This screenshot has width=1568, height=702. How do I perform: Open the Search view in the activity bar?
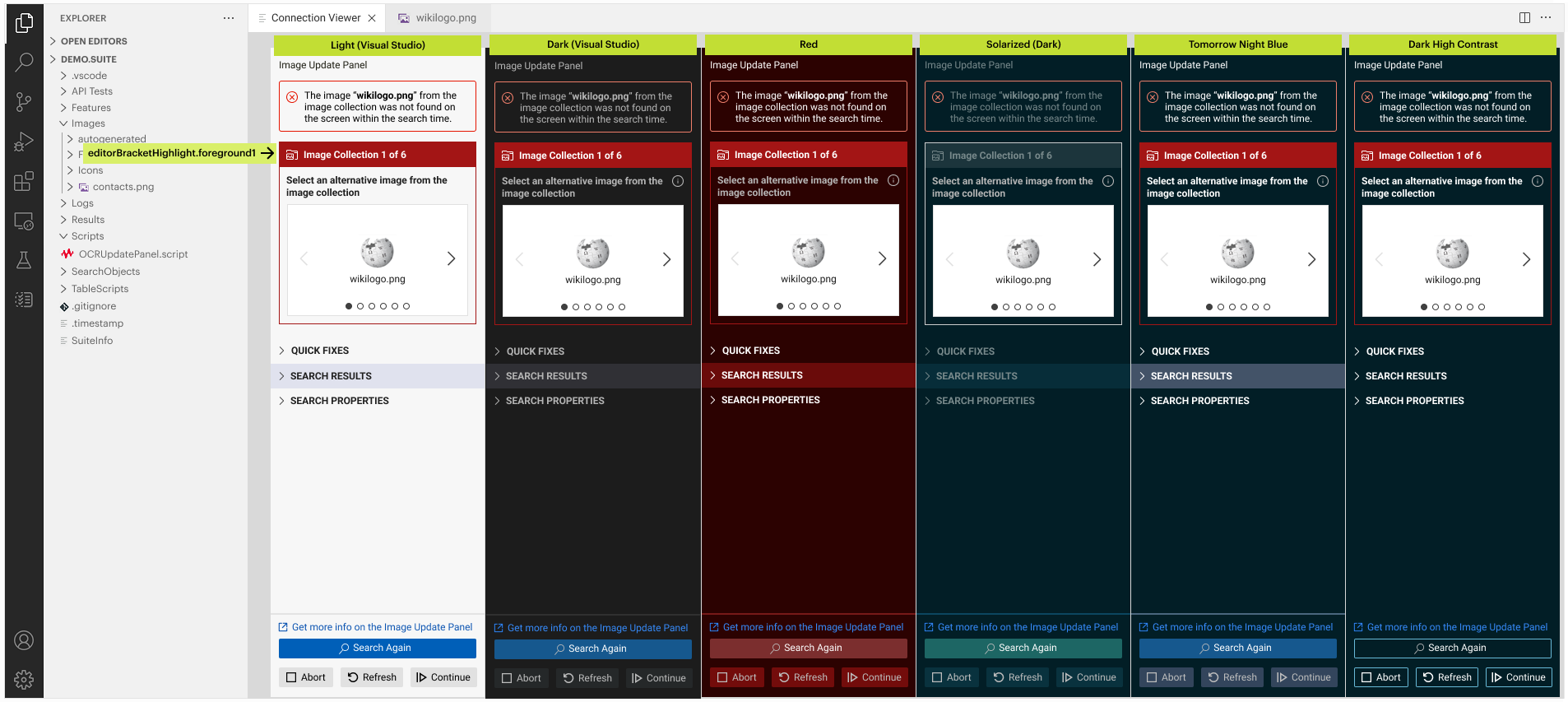tap(24, 62)
